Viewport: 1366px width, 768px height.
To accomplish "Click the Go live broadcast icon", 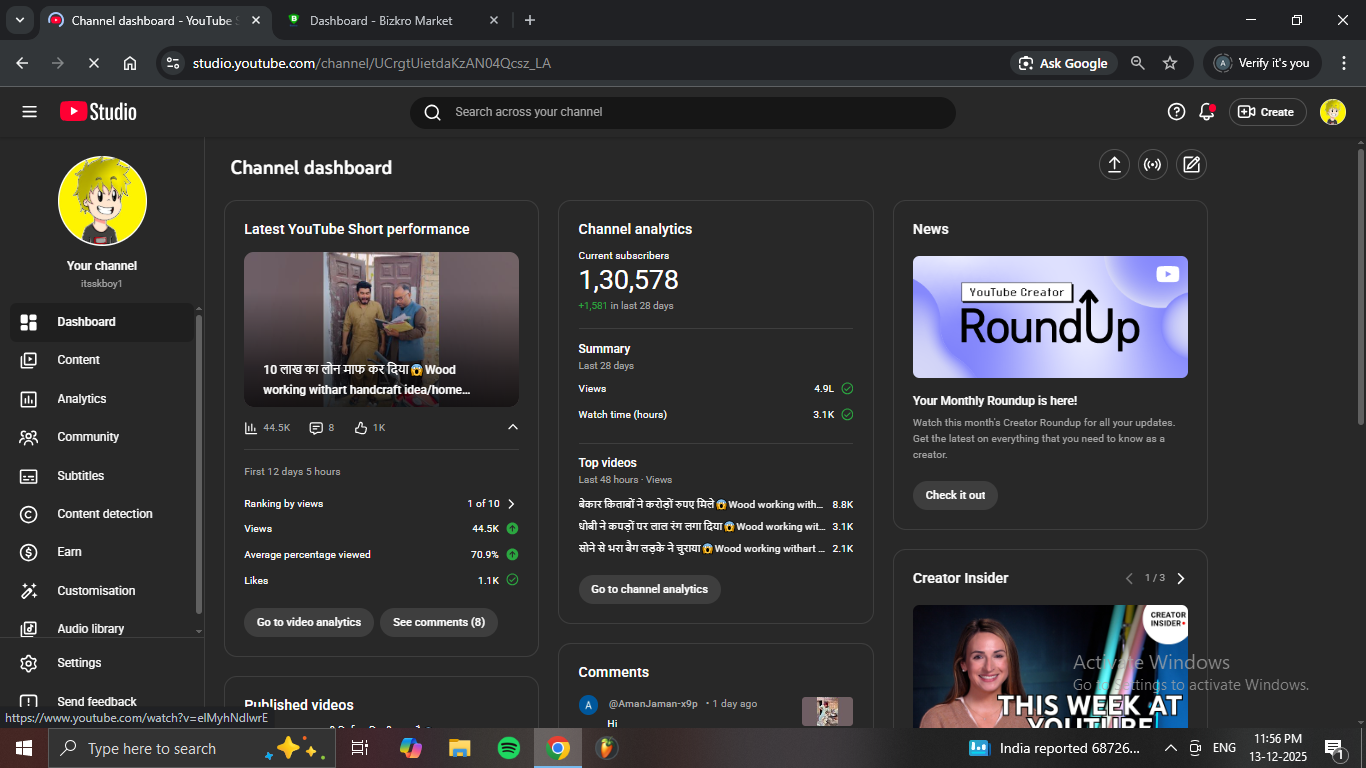I will 1153,165.
